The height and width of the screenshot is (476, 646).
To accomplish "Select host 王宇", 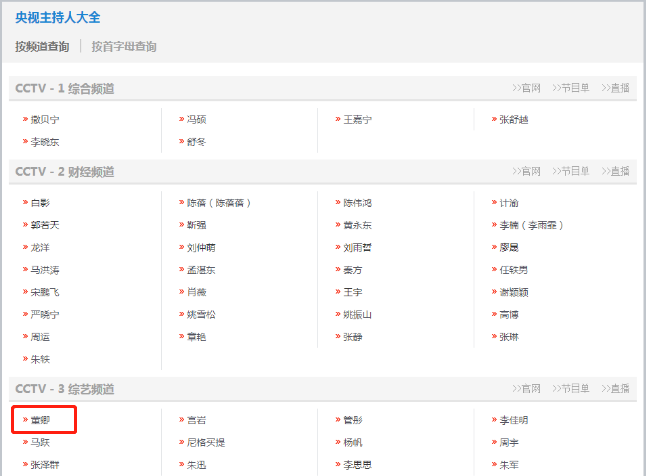I will point(353,292).
